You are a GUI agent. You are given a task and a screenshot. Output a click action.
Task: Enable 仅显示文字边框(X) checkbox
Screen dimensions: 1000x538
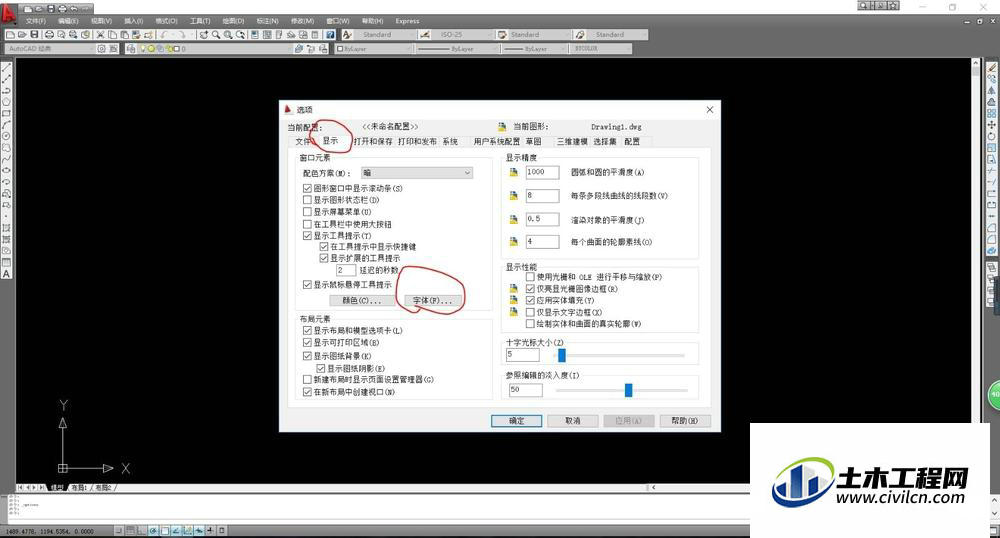pyautogui.click(x=530, y=312)
